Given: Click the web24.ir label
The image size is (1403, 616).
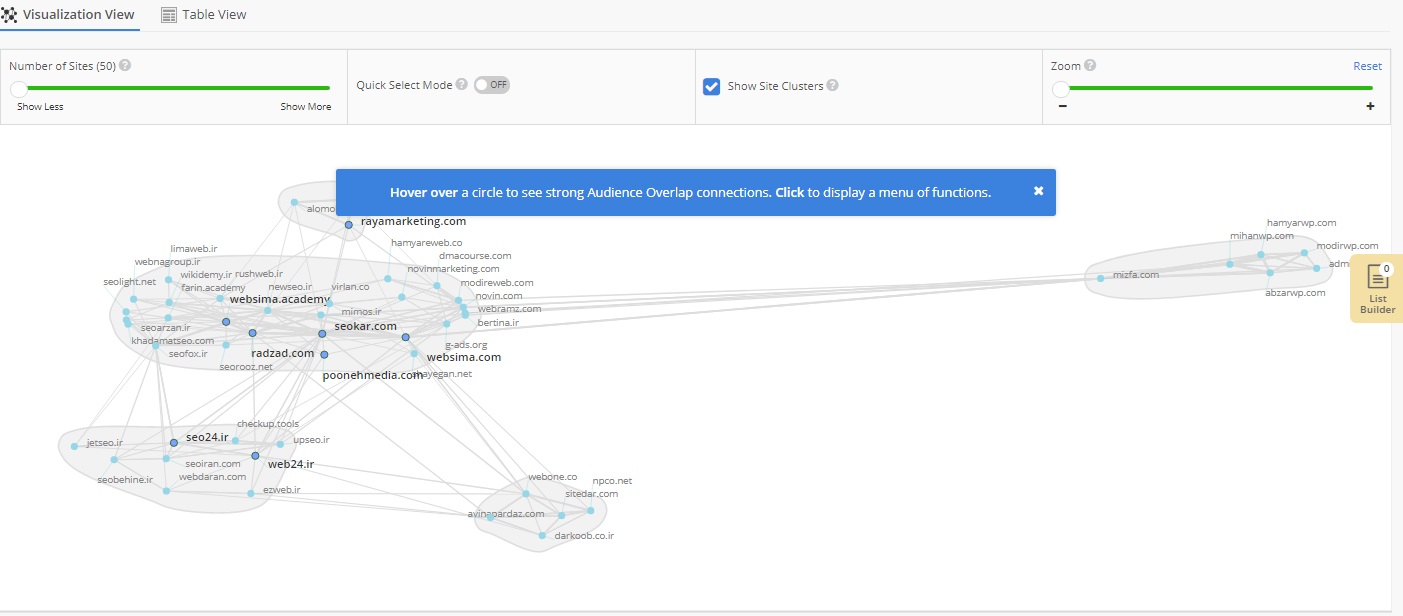Looking at the screenshot, I should point(291,464).
